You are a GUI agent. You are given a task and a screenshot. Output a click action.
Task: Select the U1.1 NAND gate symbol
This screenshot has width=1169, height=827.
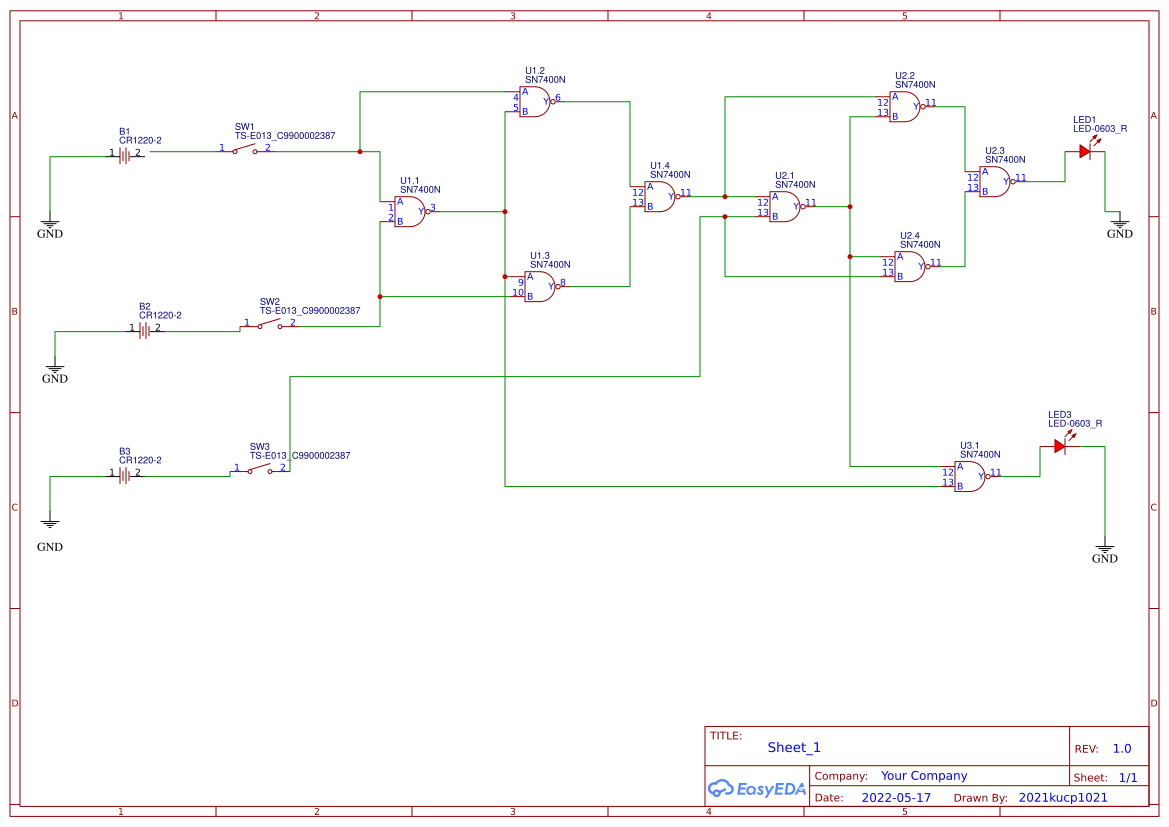[x=409, y=212]
